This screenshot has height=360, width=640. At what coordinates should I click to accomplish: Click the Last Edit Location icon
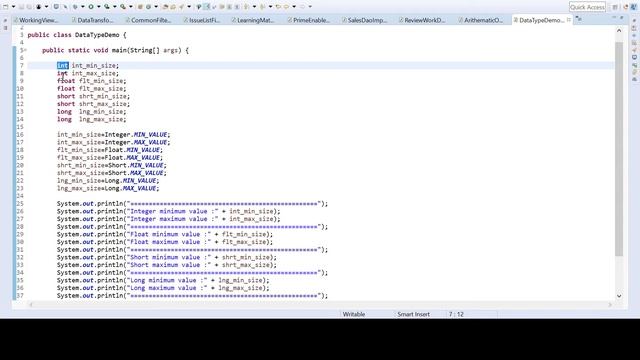pos(278,7)
